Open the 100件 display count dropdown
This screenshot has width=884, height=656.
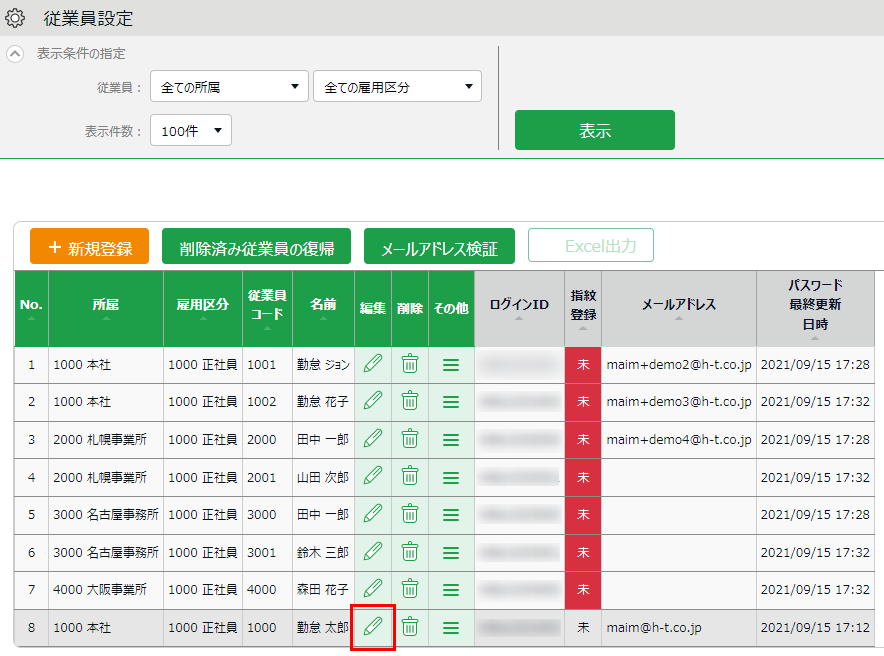coord(191,131)
